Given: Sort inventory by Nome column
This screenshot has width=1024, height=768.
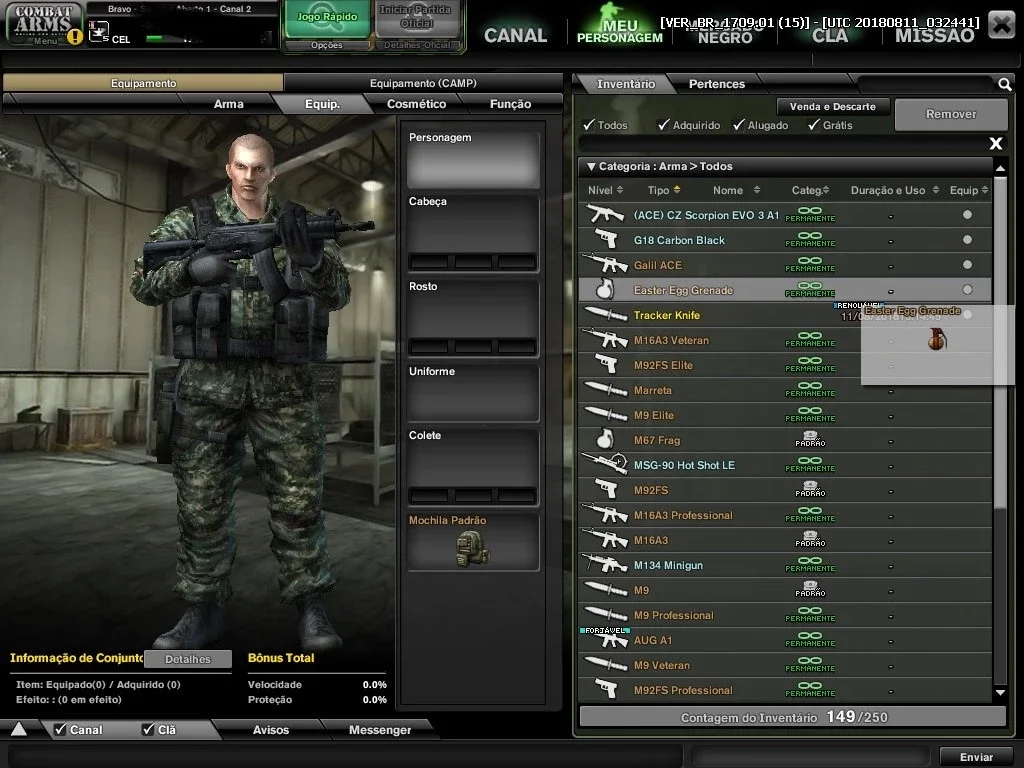Looking at the screenshot, I should (x=737, y=190).
